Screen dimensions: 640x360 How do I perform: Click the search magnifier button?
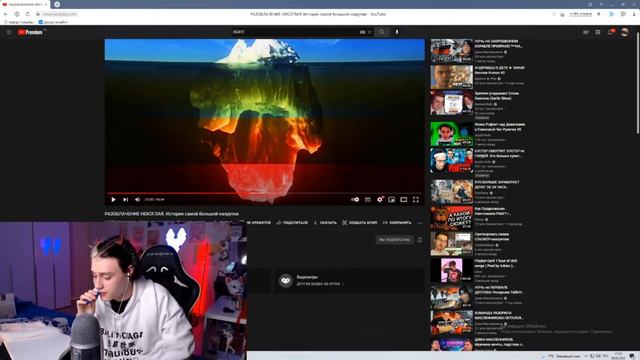(x=382, y=32)
